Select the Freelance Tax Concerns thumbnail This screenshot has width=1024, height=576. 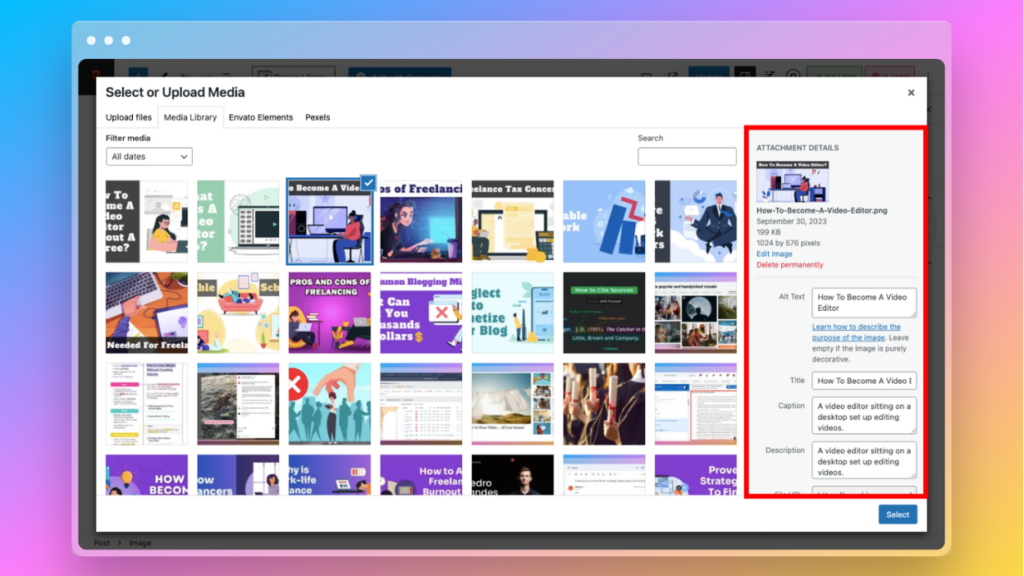(x=512, y=221)
